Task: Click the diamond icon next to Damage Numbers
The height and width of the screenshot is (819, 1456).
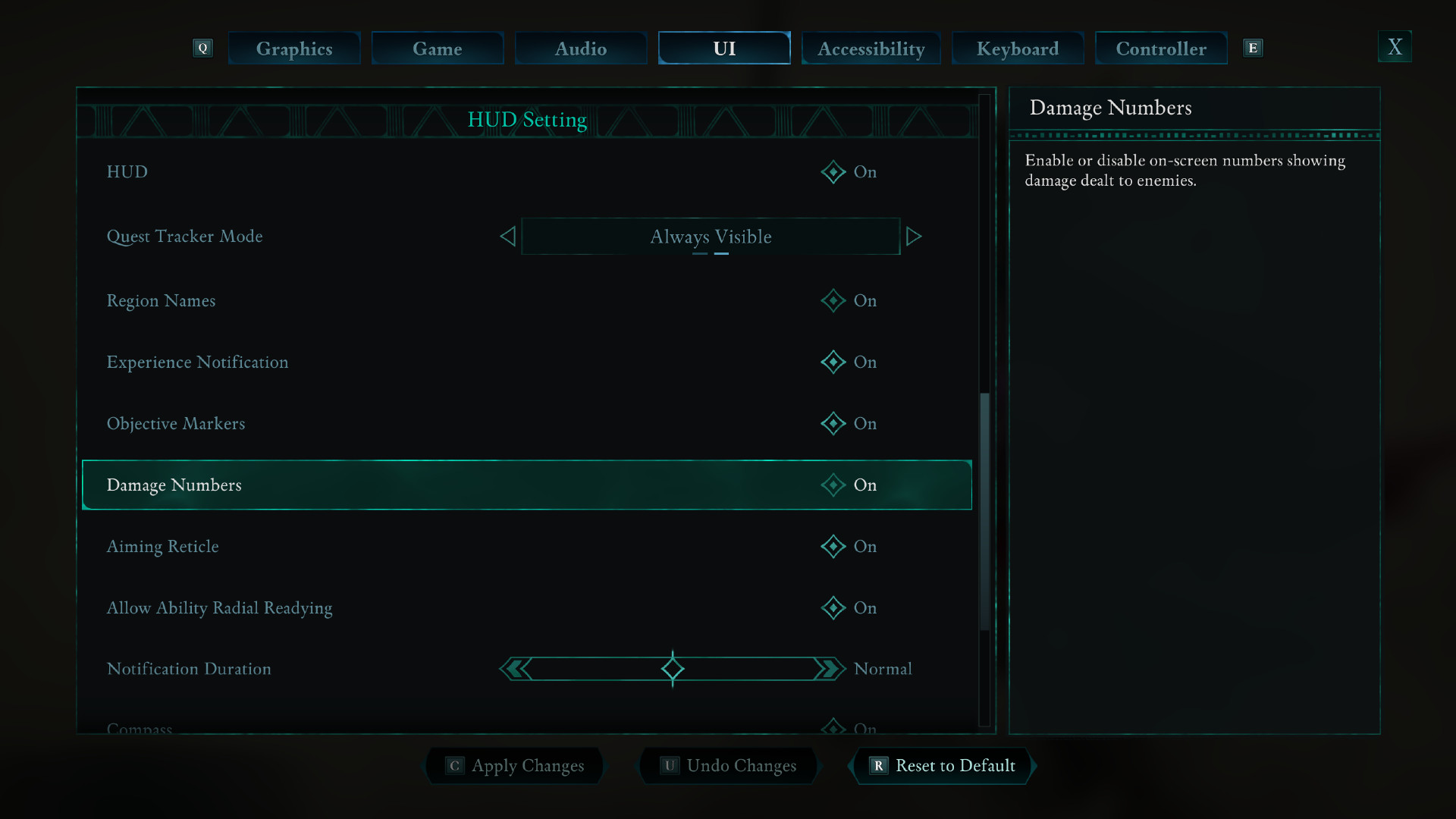Action: pos(832,485)
